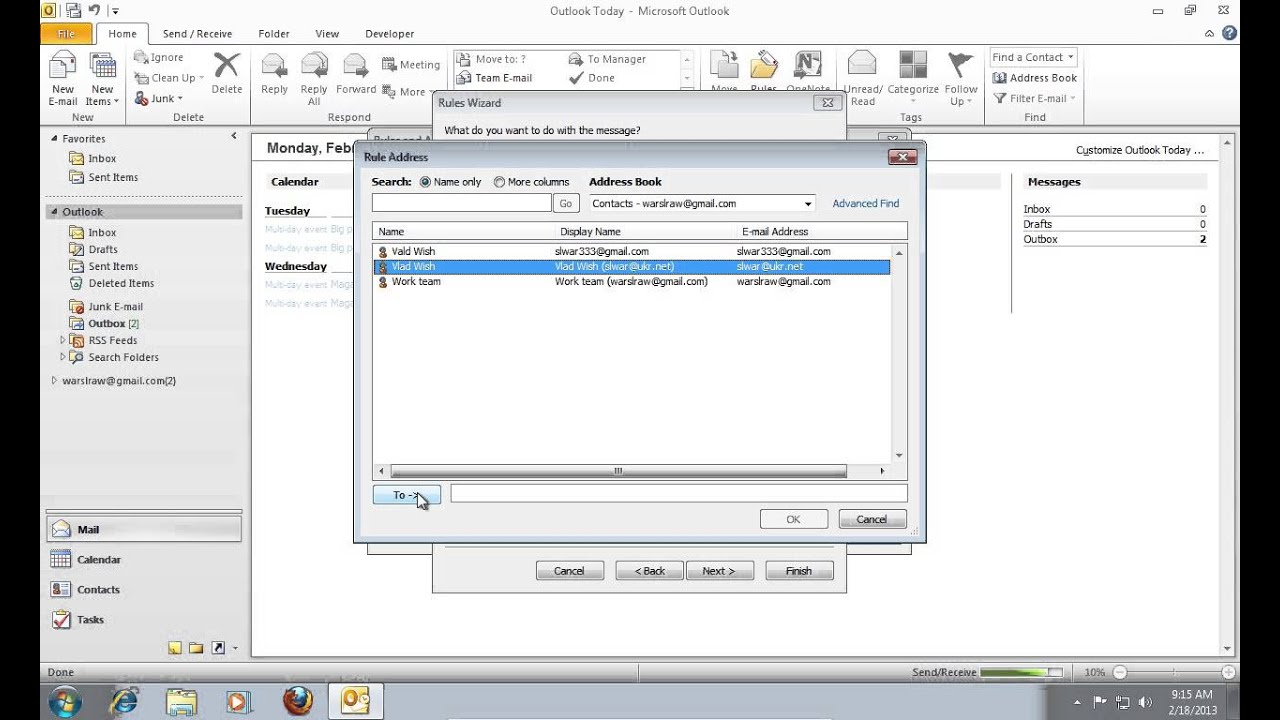Open the Clean Up menu
1280x720 pixels.
[168, 78]
